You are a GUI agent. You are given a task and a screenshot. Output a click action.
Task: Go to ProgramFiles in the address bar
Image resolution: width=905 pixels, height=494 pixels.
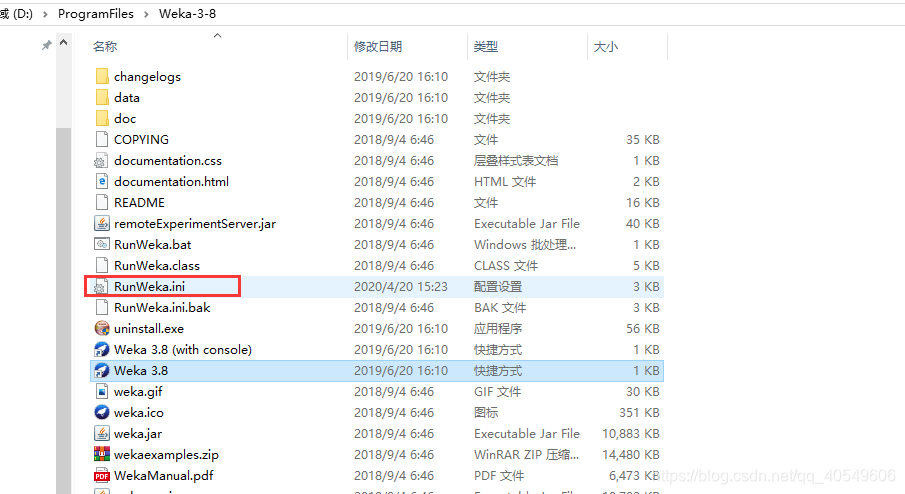coord(96,14)
